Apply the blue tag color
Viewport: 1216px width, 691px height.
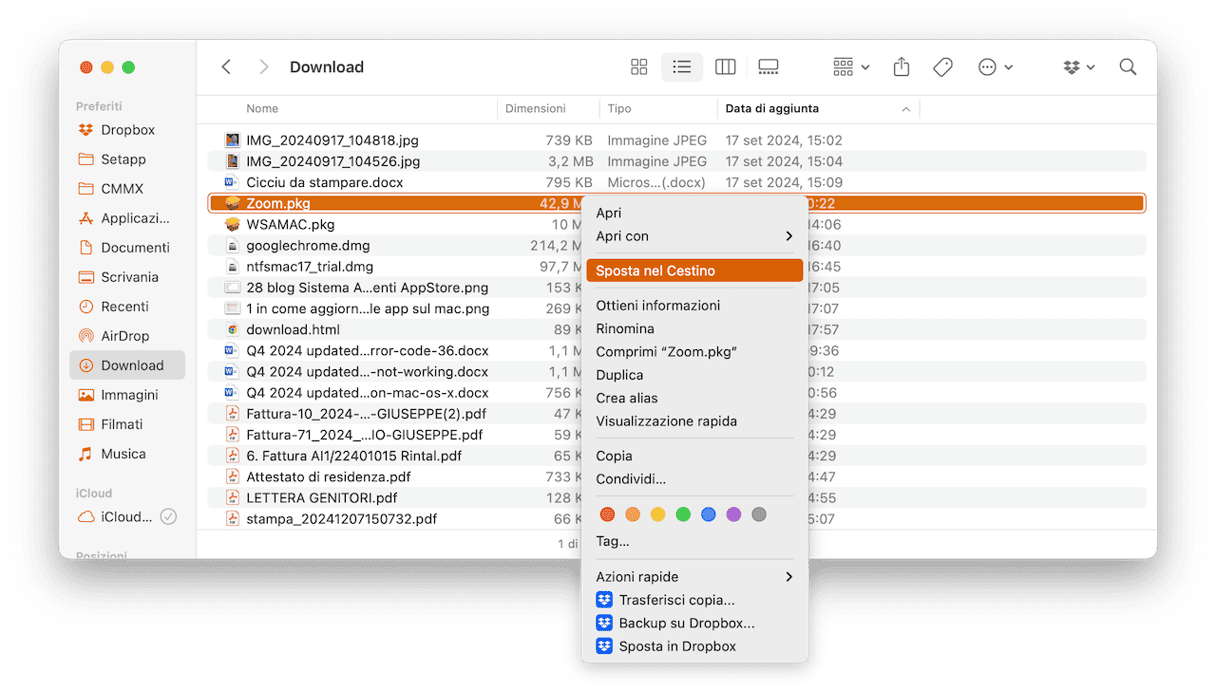point(708,514)
